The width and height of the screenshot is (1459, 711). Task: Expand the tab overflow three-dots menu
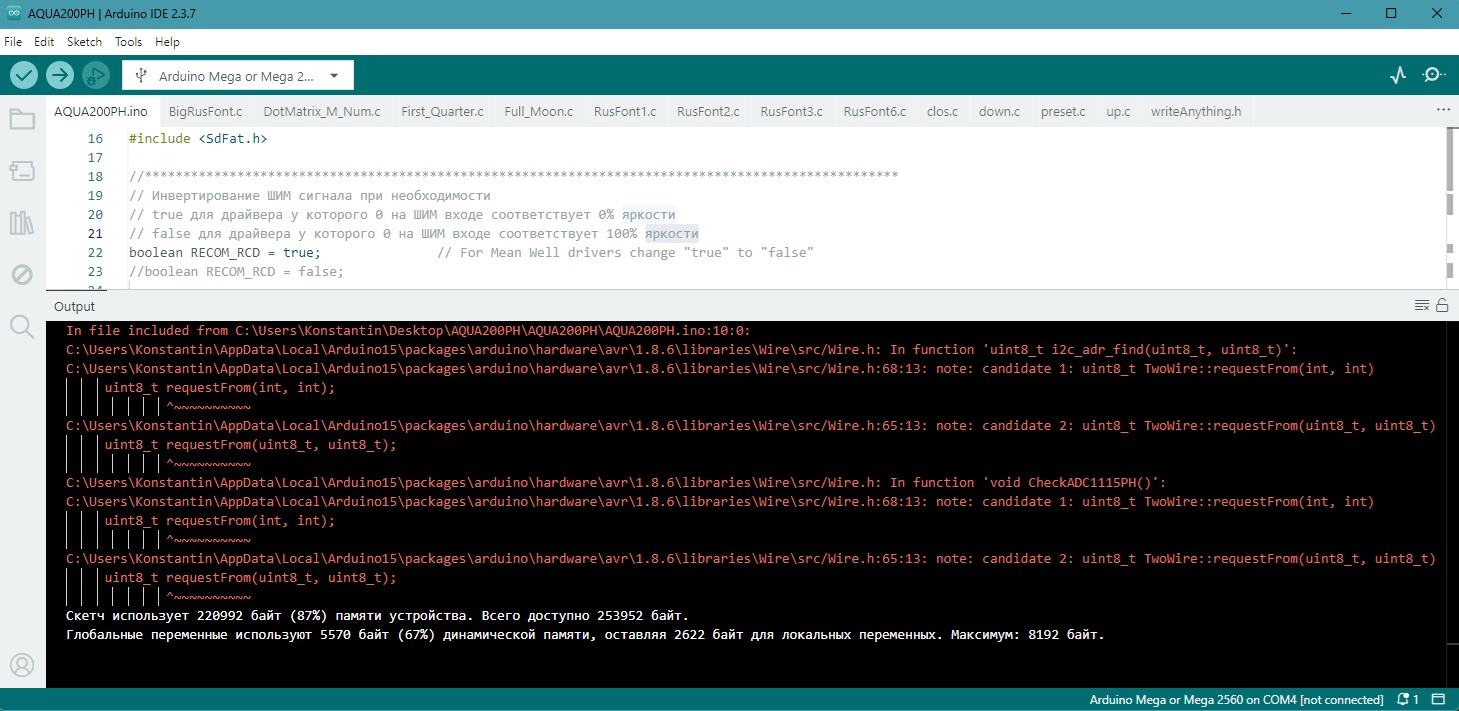(x=1442, y=110)
